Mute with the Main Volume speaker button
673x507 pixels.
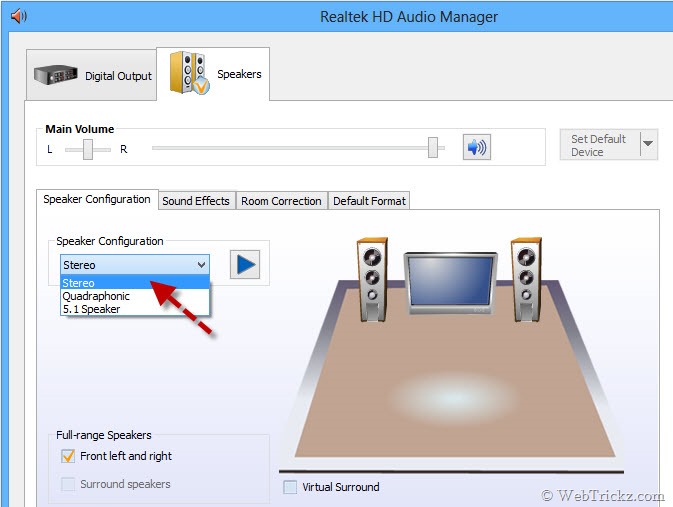pos(476,147)
